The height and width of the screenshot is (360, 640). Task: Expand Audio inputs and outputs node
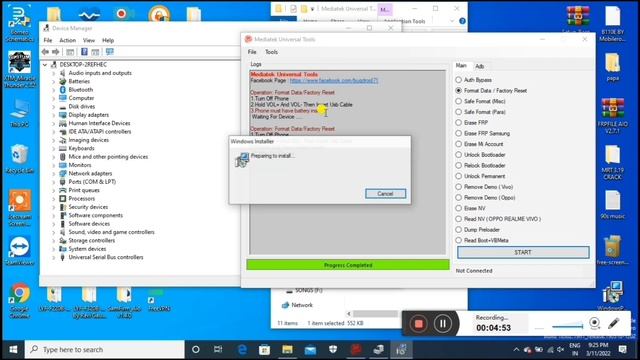pyautogui.click(x=53, y=73)
